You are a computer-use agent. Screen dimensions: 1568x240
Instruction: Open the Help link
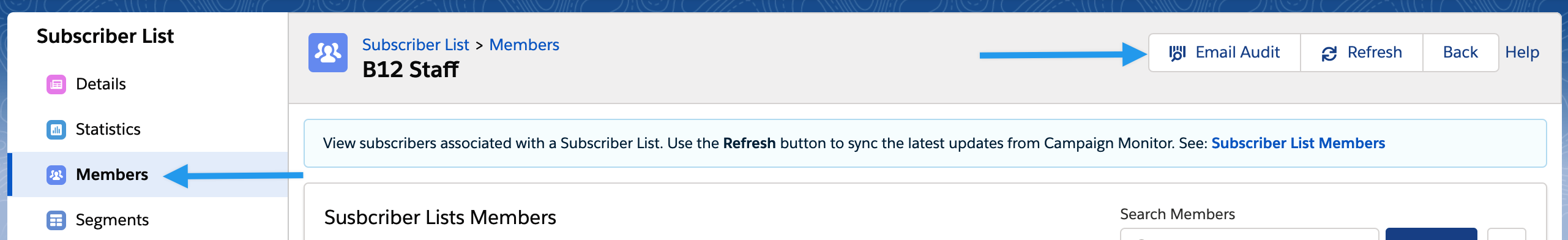point(1522,53)
